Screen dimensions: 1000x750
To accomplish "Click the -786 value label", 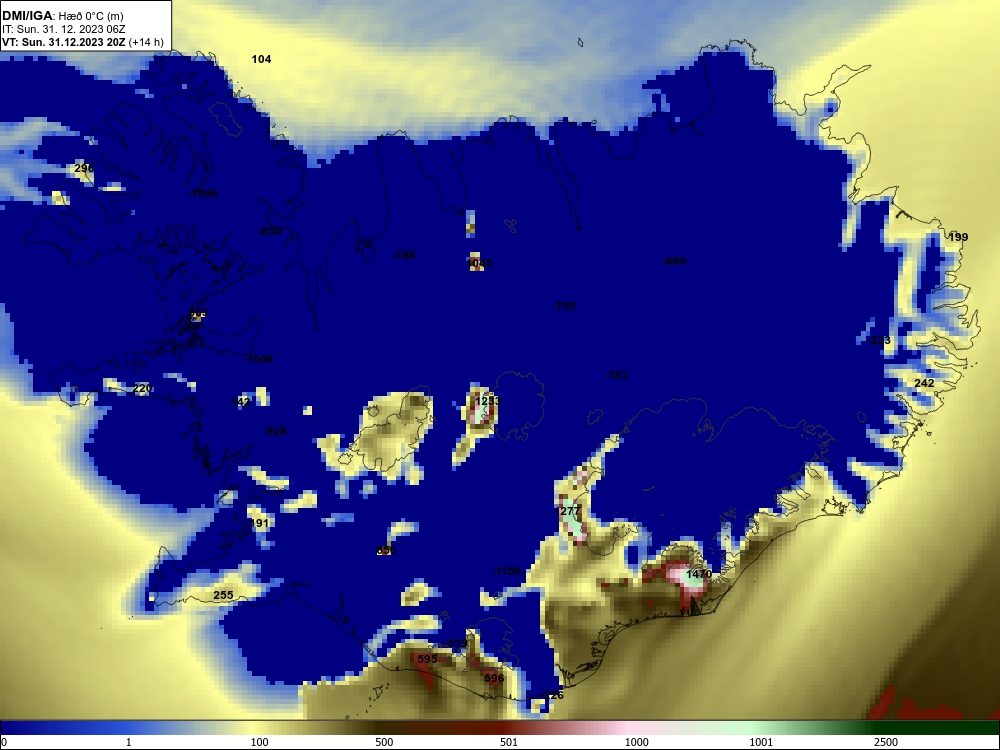I will (404, 255).
